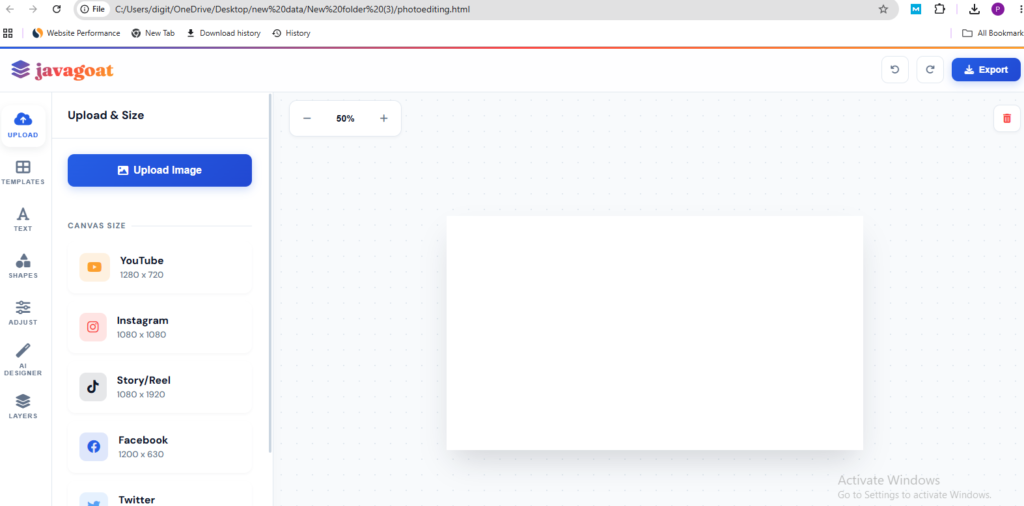This screenshot has height=506, width=1024.
Task: Select the YouTube 1280 x 720 canvas size
Action: pyautogui.click(x=159, y=267)
